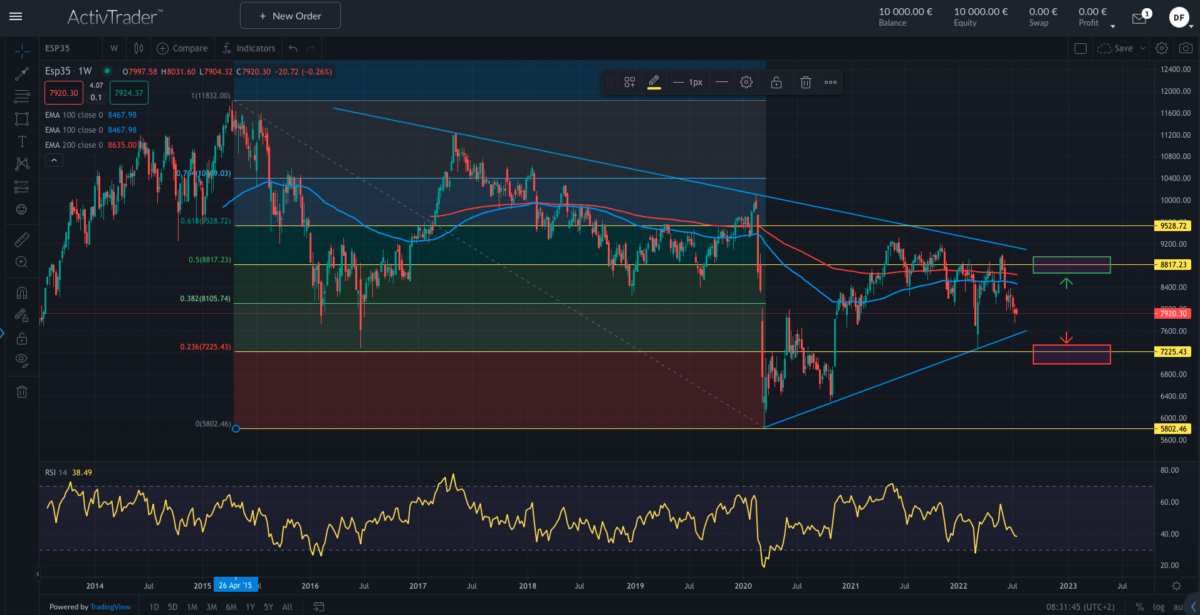Change line color using the pencil swatch
The height and width of the screenshot is (615, 1200).
pyautogui.click(x=654, y=82)
